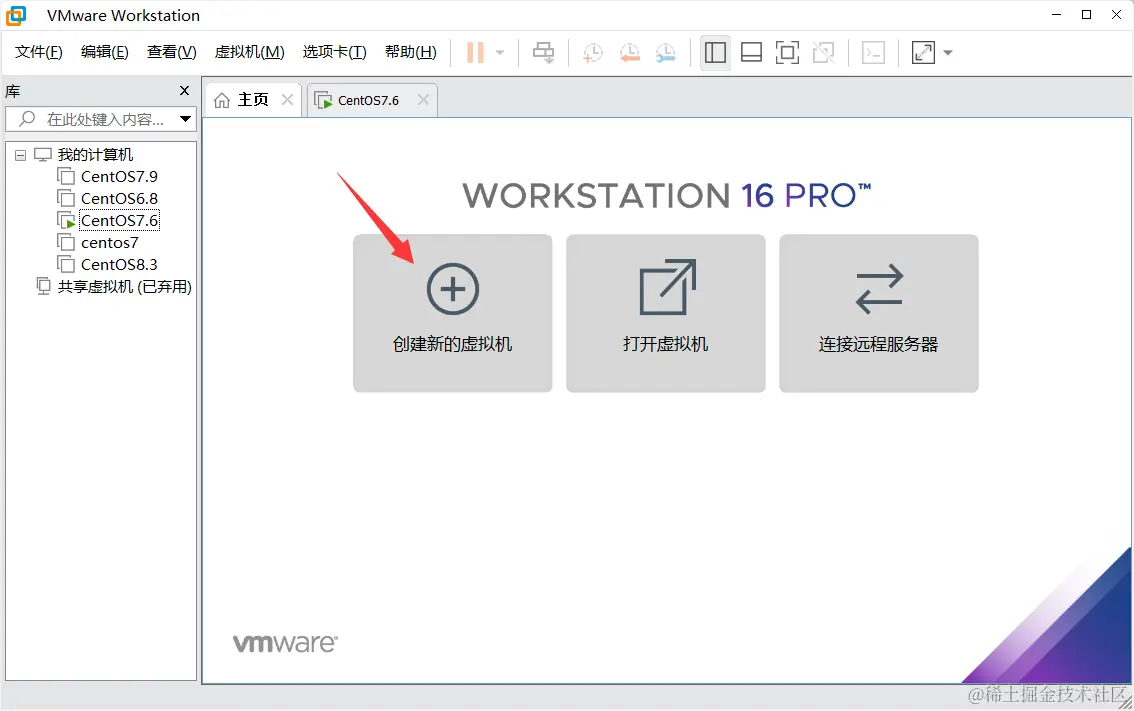Collapse the 我的计算机 tree node
The image size is (1134, 711).
coord(20,155)
